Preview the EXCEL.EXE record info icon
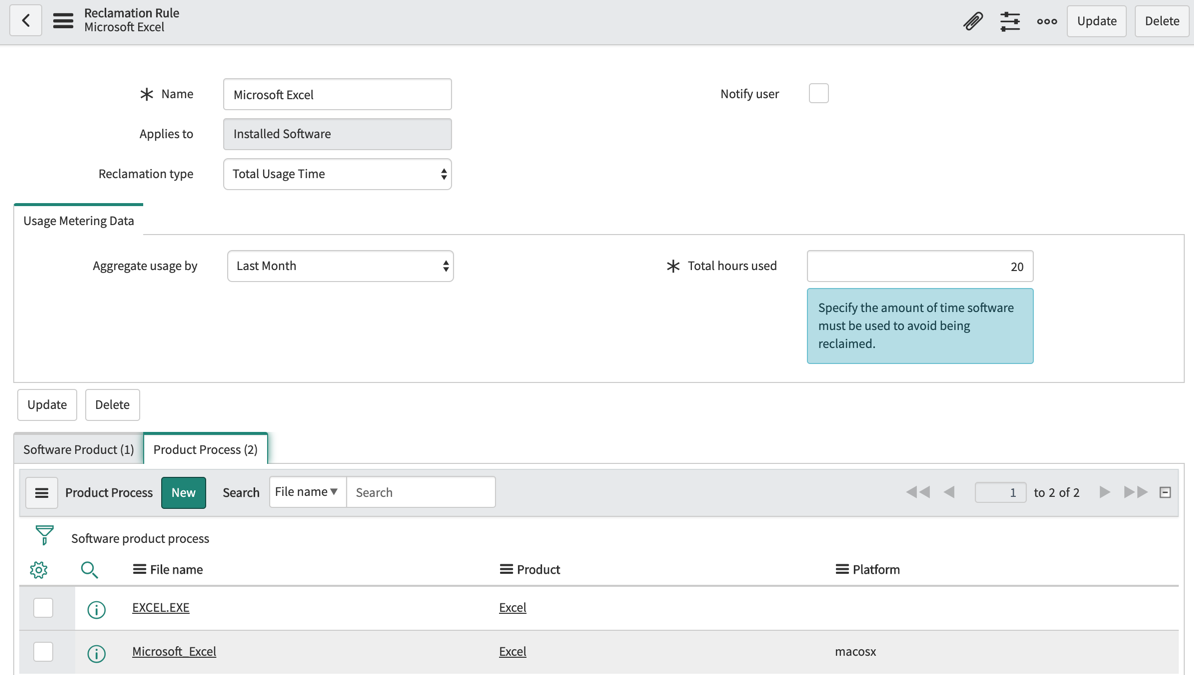This screenshot has width=1194, height=675. point(96,609)
